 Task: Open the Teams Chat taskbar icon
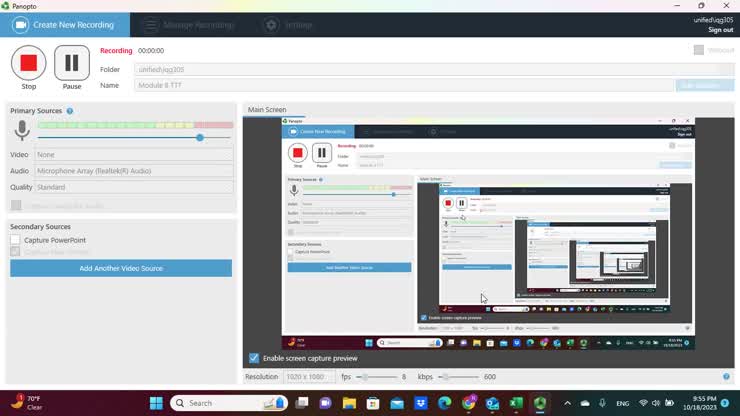326,403
